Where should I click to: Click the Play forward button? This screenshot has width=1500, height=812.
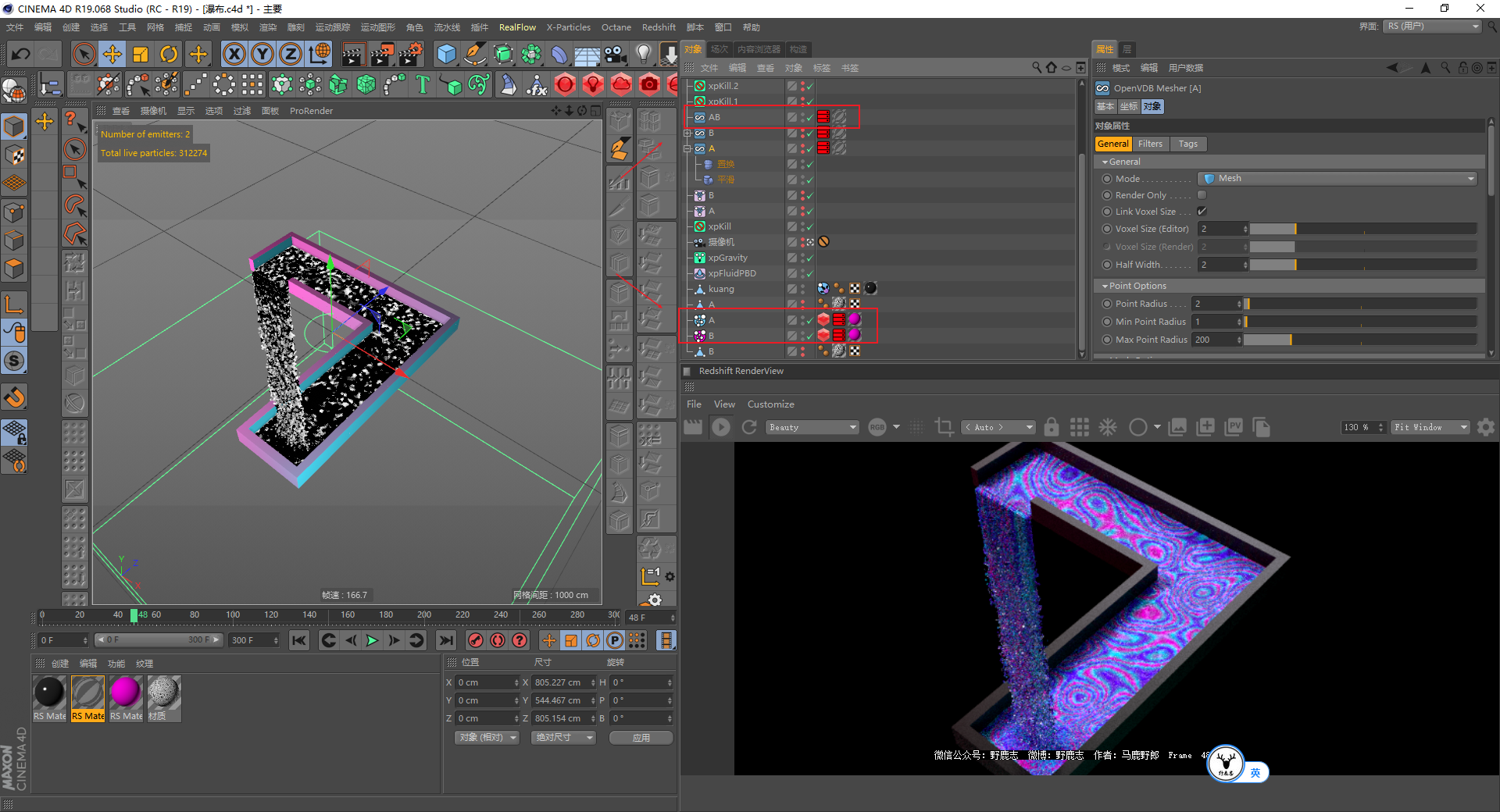(x=373, y=640)
